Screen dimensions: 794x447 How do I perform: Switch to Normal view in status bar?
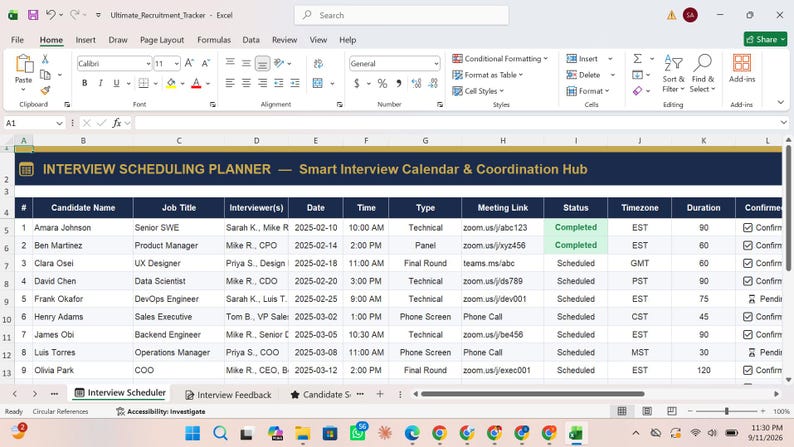(622, 411)
